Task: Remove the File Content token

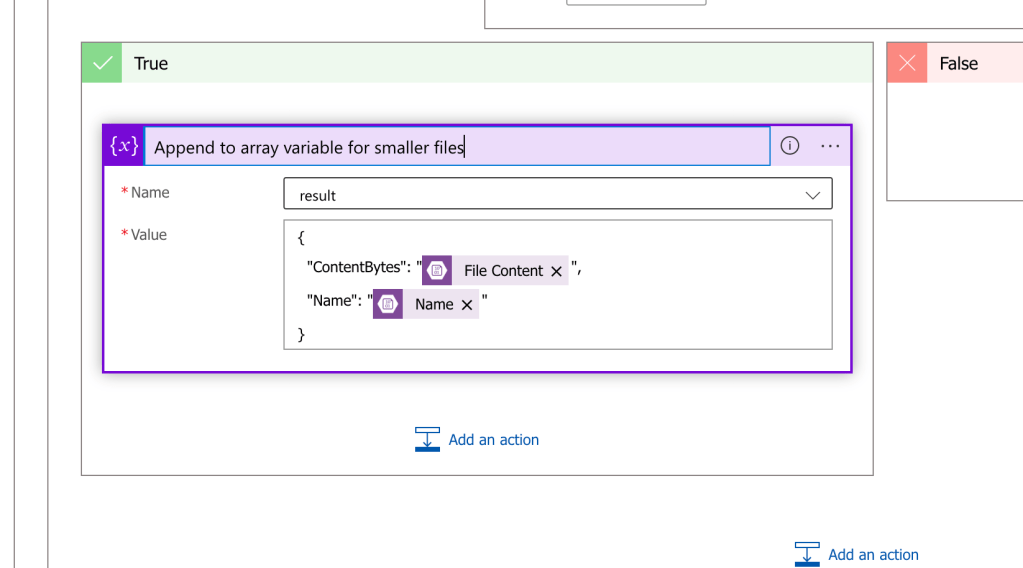Action: coord(557,271)
